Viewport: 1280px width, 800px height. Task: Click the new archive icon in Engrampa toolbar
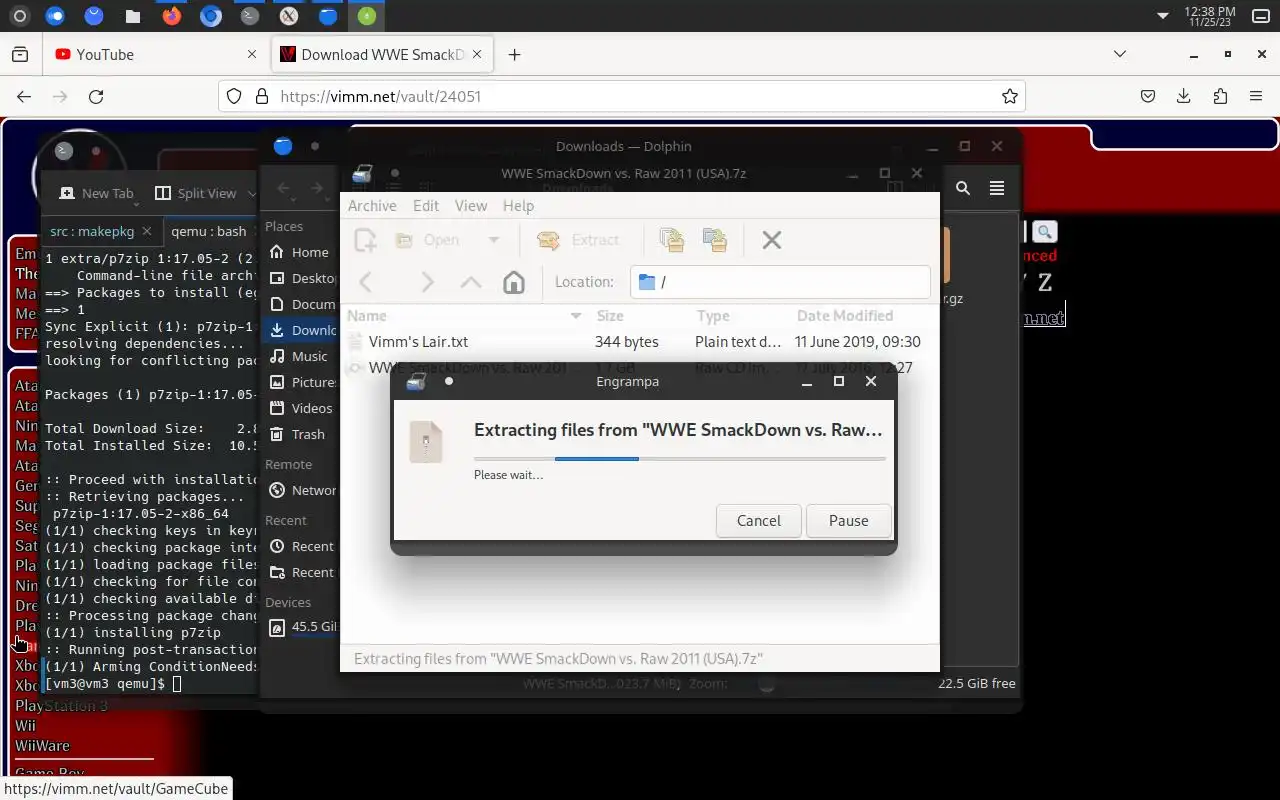tap(366, 240)
